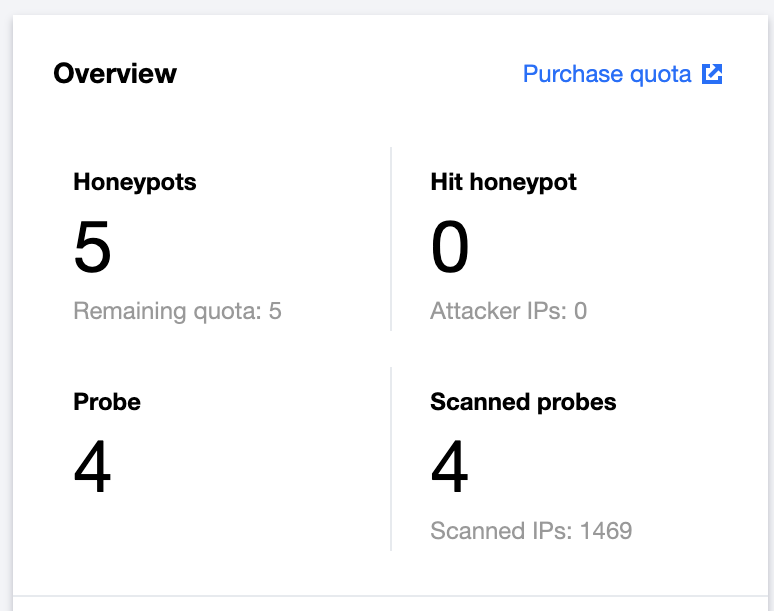Viewport: 774px width, 611px height.
Task: Click the vertical divider between Honeypots and Hit honeypot
Action: [391, 240]
